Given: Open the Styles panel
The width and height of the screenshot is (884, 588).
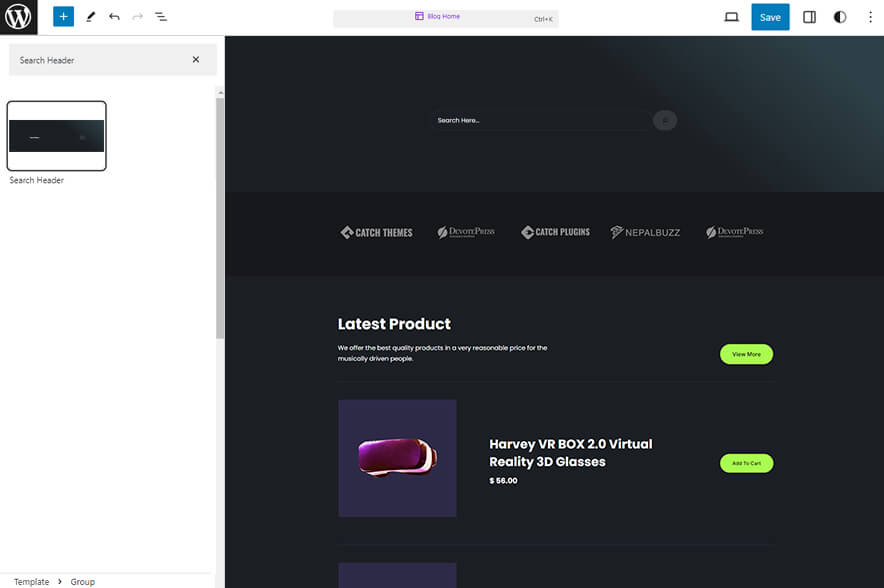Looking at the screenshot, I should [839, 16].
